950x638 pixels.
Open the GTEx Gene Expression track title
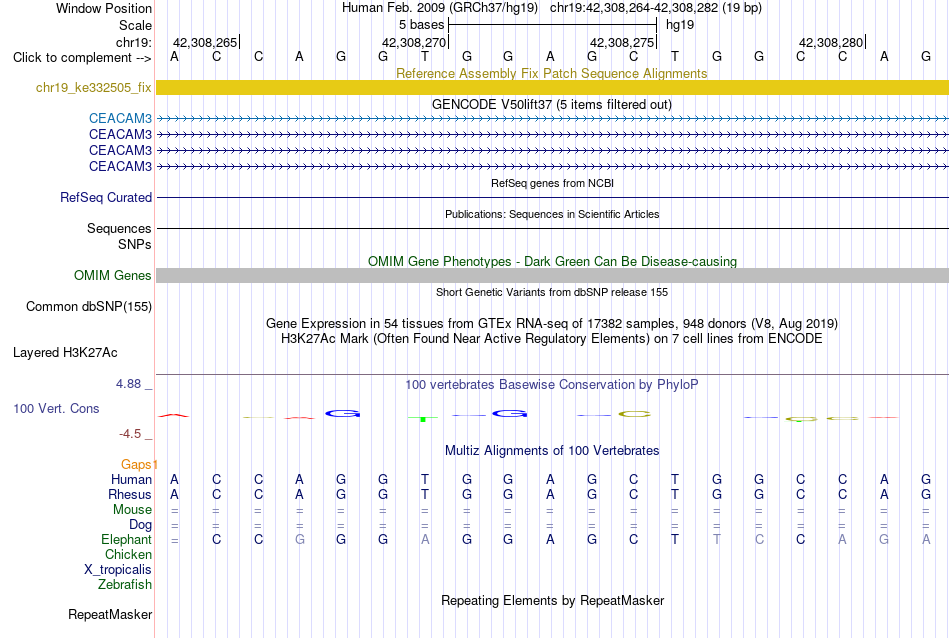[551, 324]
